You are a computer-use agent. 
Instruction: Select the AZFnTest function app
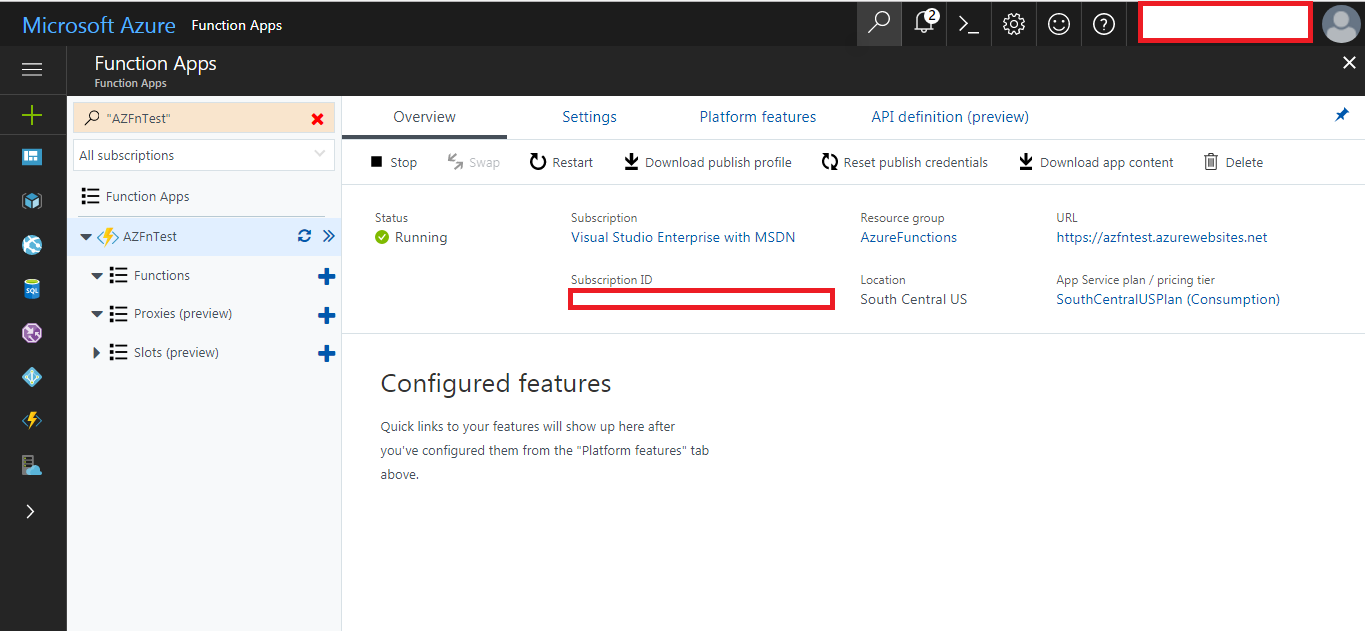pyautogui.click(x=150, y=237)
